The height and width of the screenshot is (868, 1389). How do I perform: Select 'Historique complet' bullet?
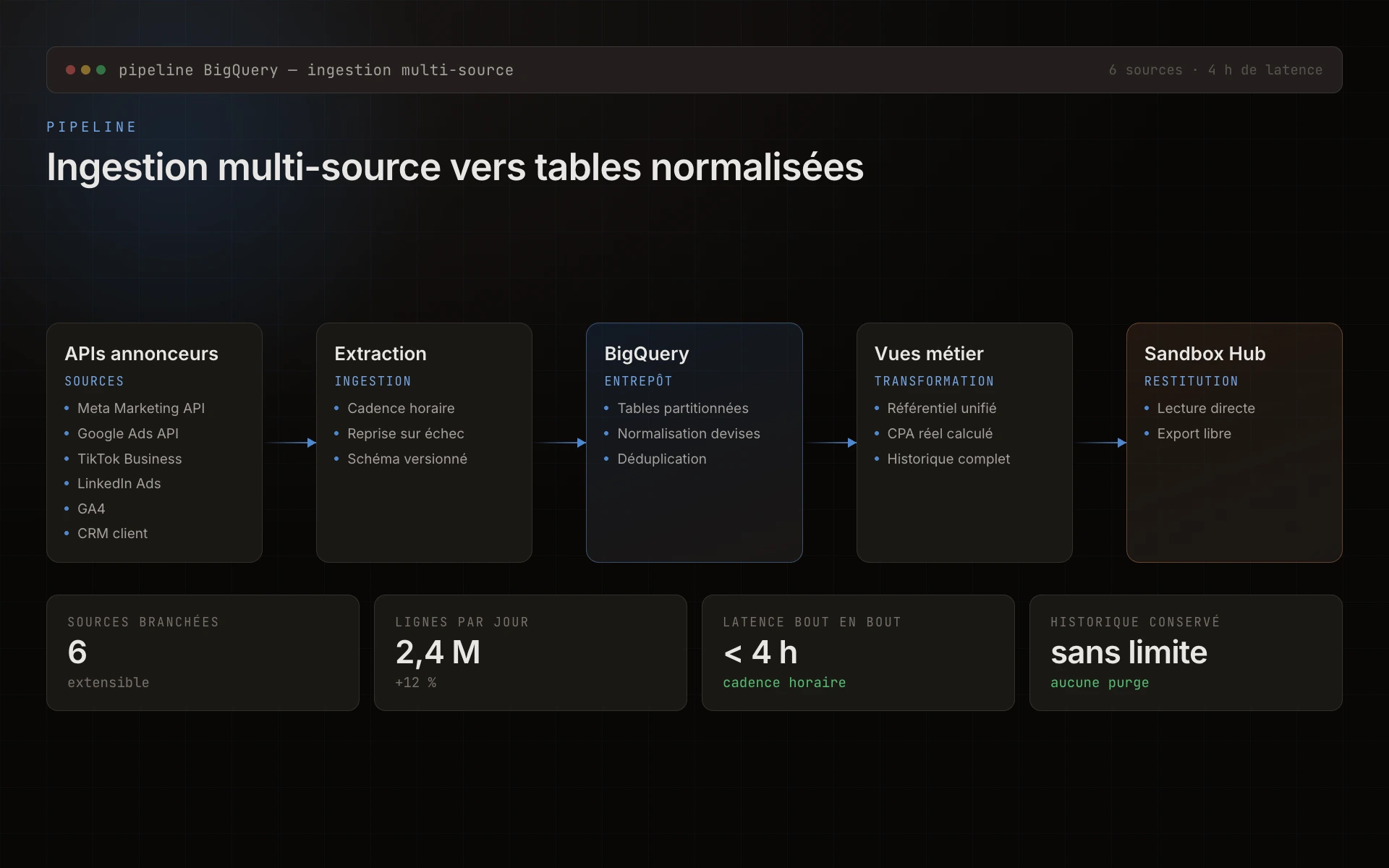point(948,459)
